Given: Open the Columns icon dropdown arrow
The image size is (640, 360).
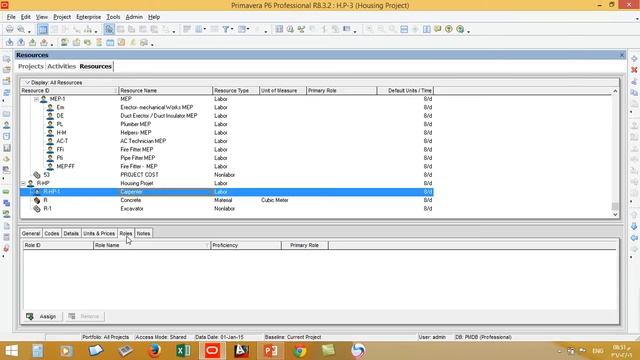Looking at the screenshot, I should [204, 29].
